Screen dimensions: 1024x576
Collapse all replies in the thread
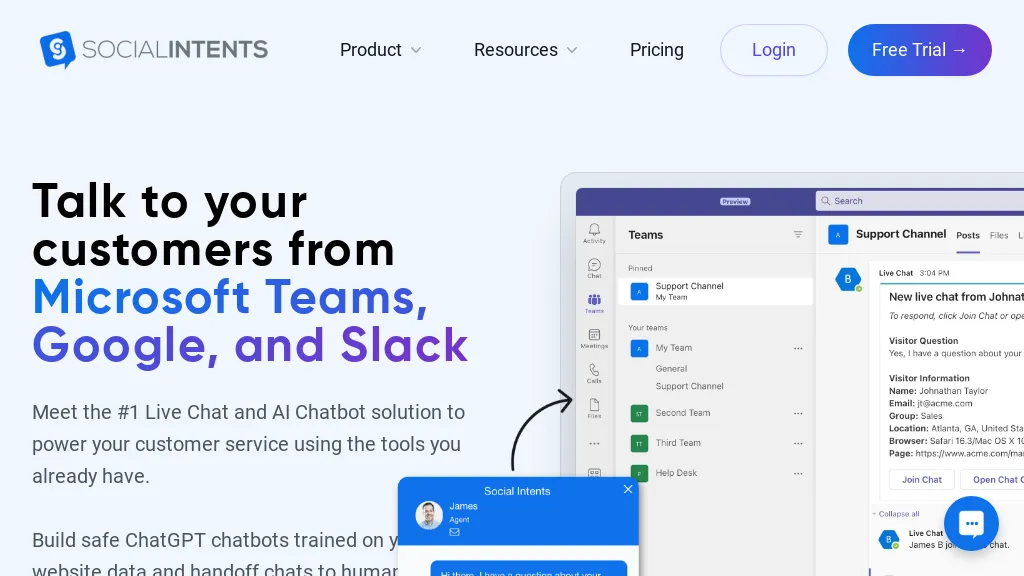897,514
